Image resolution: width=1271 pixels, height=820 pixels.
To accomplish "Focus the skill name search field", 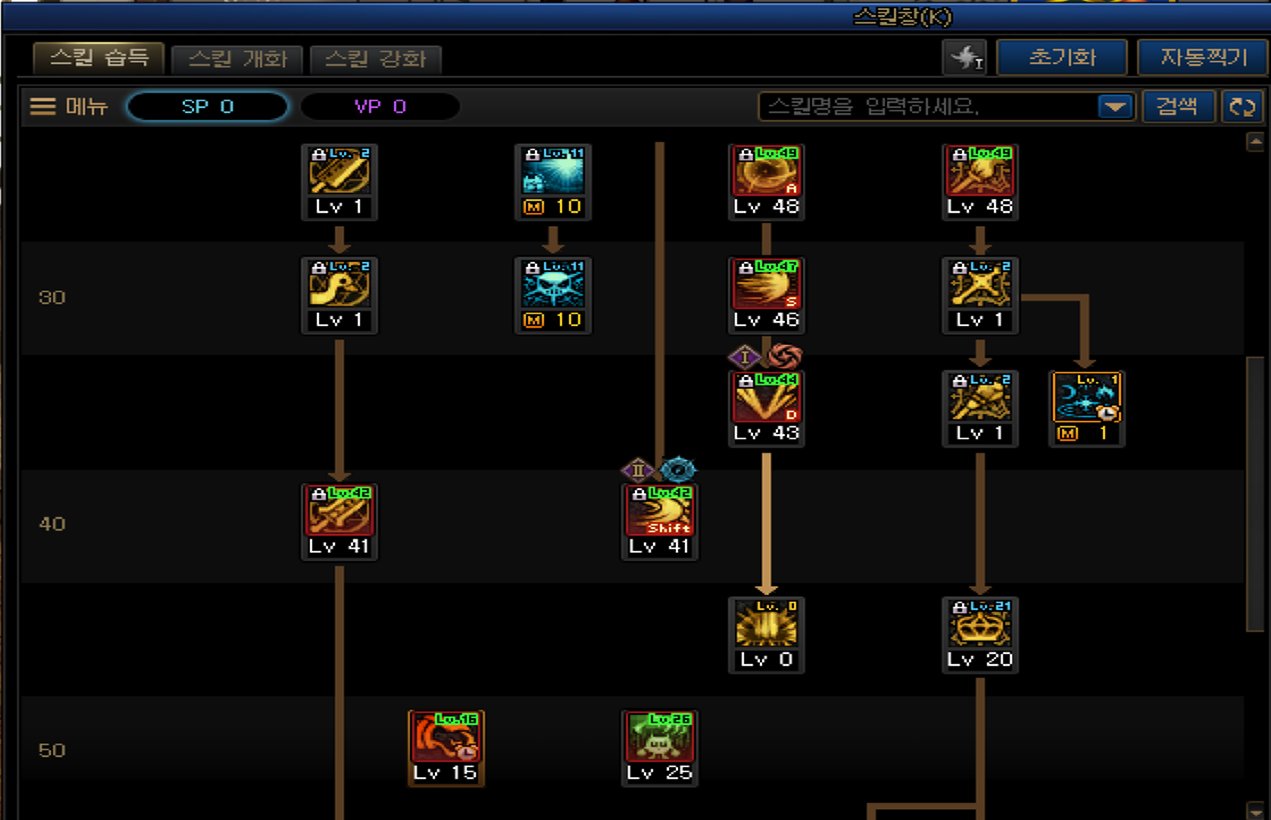I will point(929,107).
